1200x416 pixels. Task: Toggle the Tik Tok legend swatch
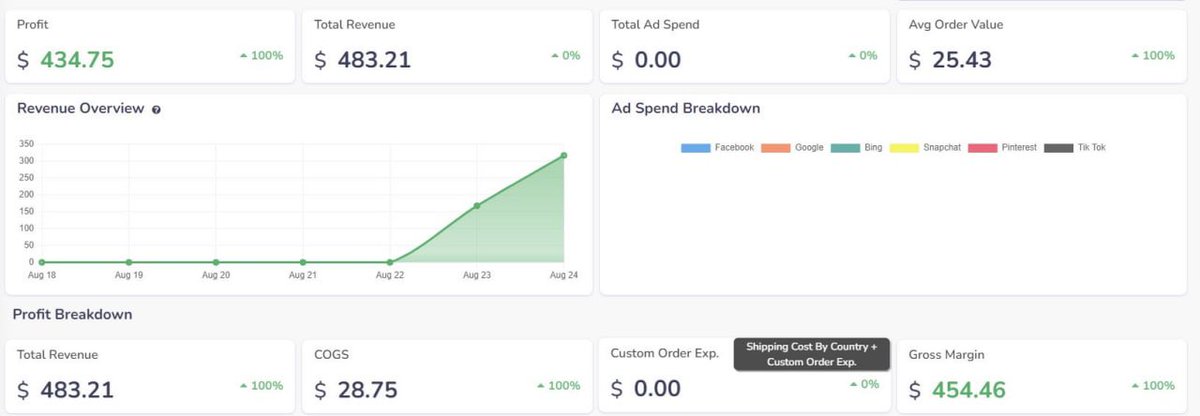(x=1059, y=148)
